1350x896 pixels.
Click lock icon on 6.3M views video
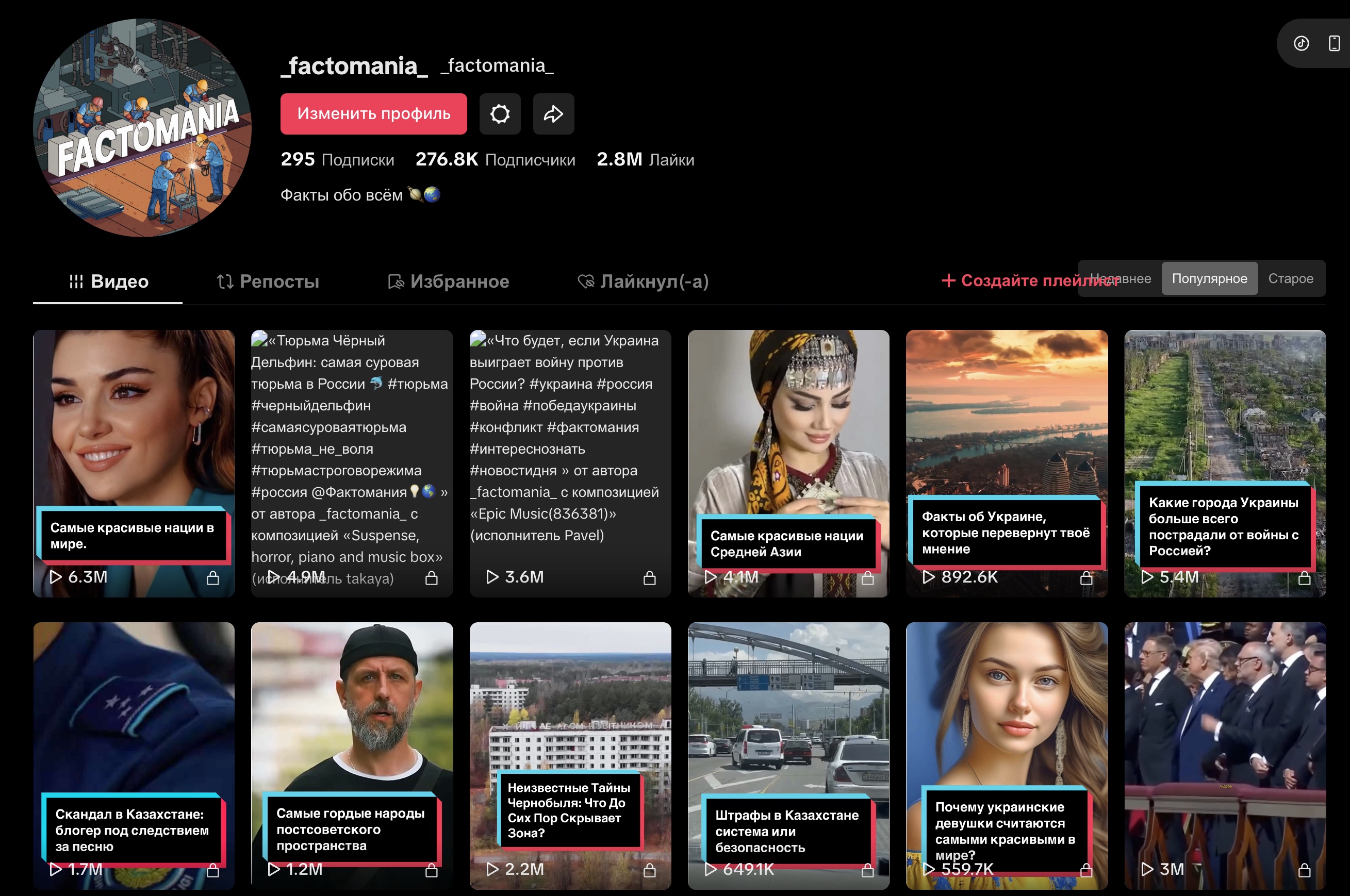[x=212, y=578]
